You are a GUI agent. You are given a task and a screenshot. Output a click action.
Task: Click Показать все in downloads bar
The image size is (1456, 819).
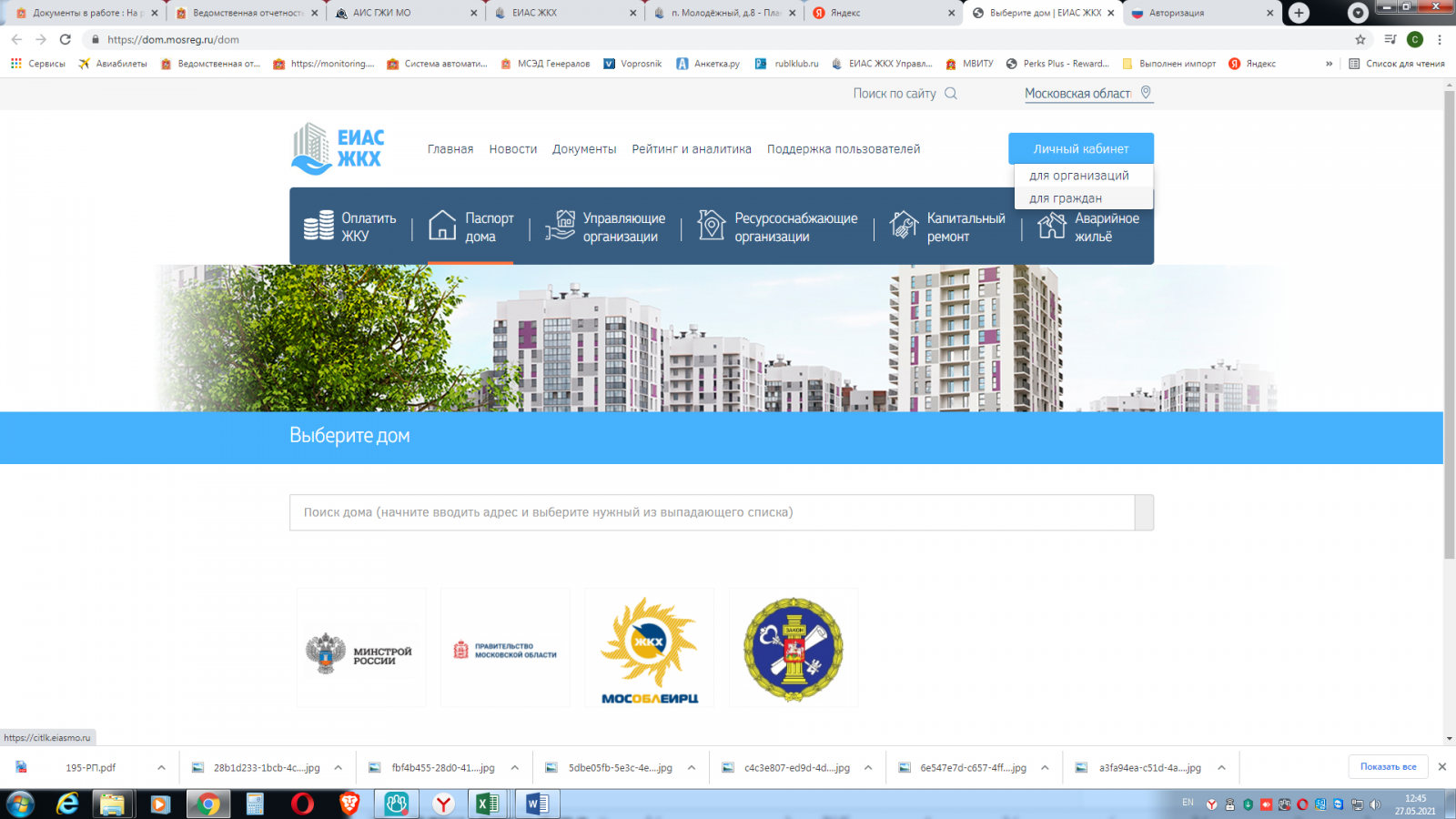(x=1388, y=767)
